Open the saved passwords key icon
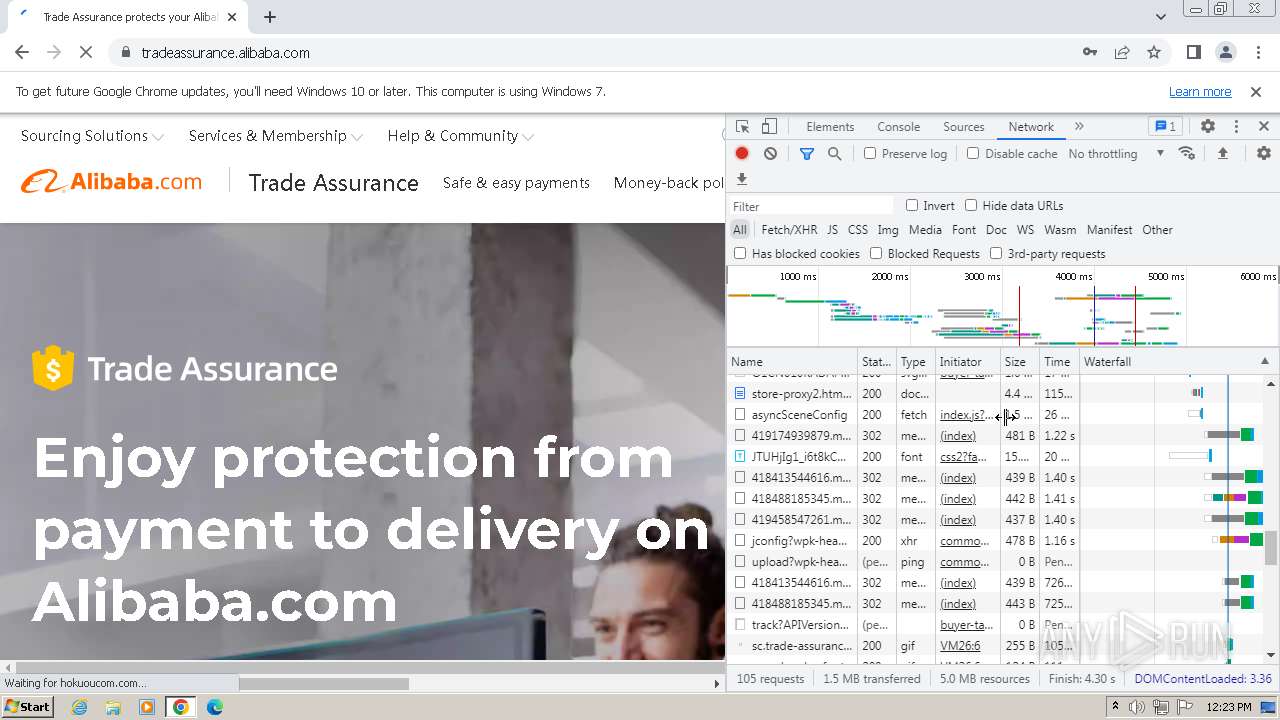Screen dimensions: 1280x720 click(x=1090, y=52)
